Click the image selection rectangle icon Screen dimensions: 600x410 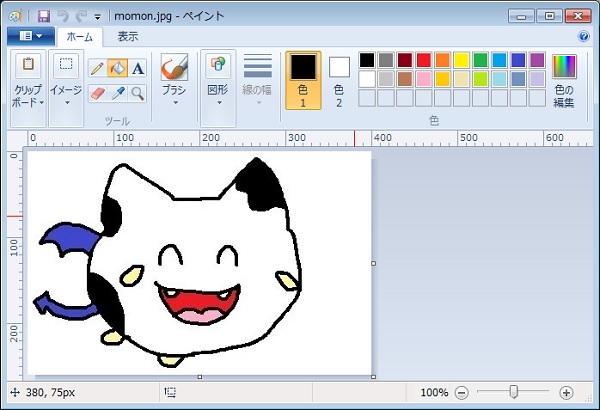tap(66, 65)
